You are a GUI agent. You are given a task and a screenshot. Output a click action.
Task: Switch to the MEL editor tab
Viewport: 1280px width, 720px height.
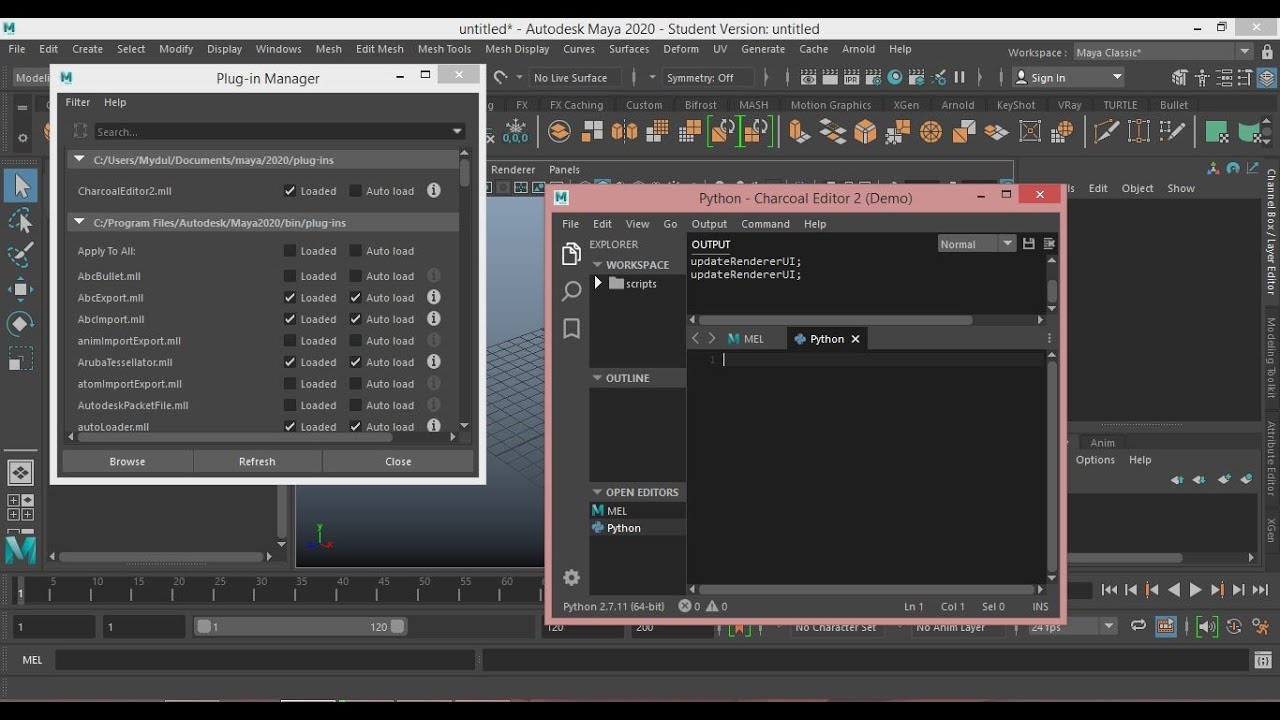point(746,339)
